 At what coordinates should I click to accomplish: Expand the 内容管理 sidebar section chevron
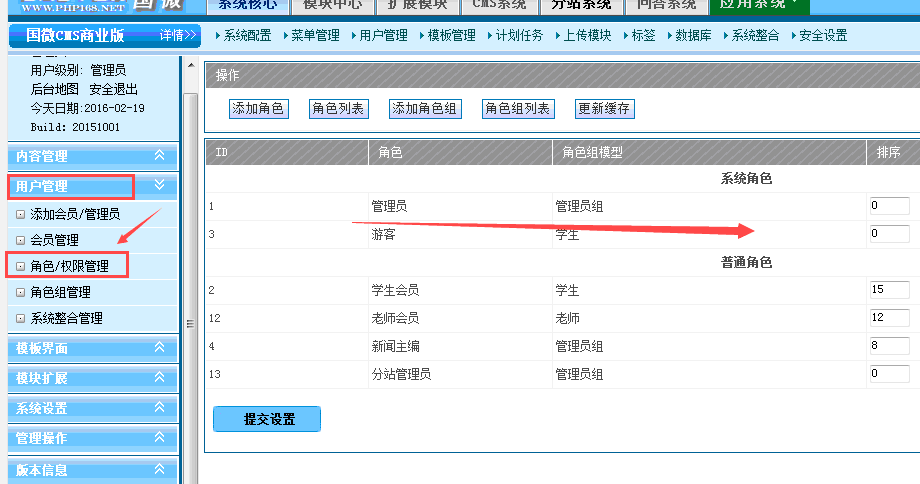point(159,156)
